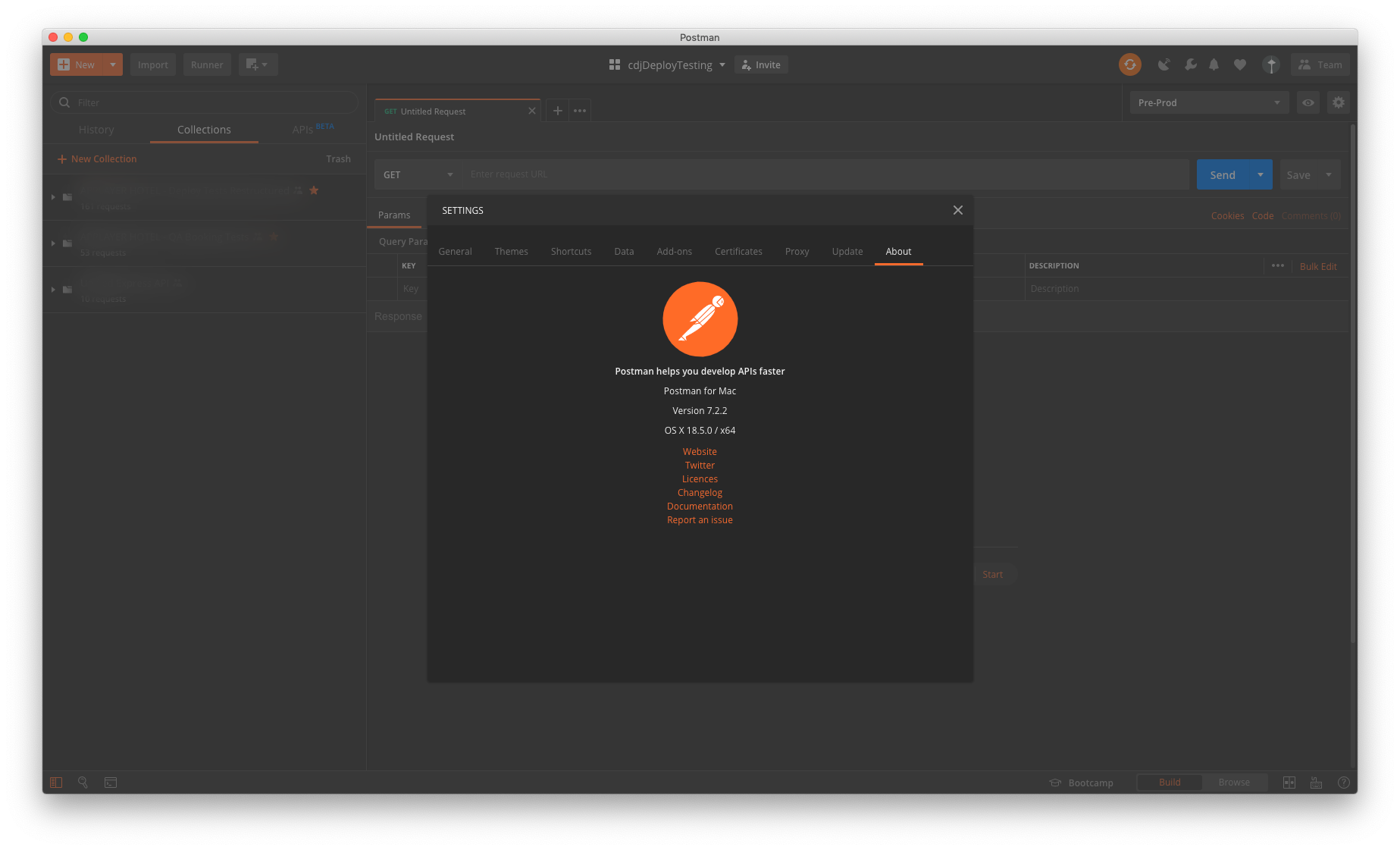Viewport: 1400px width, 850px height.
Task: Toggle the sidebar with the pane icon
Action: click(x=55, y=782)
